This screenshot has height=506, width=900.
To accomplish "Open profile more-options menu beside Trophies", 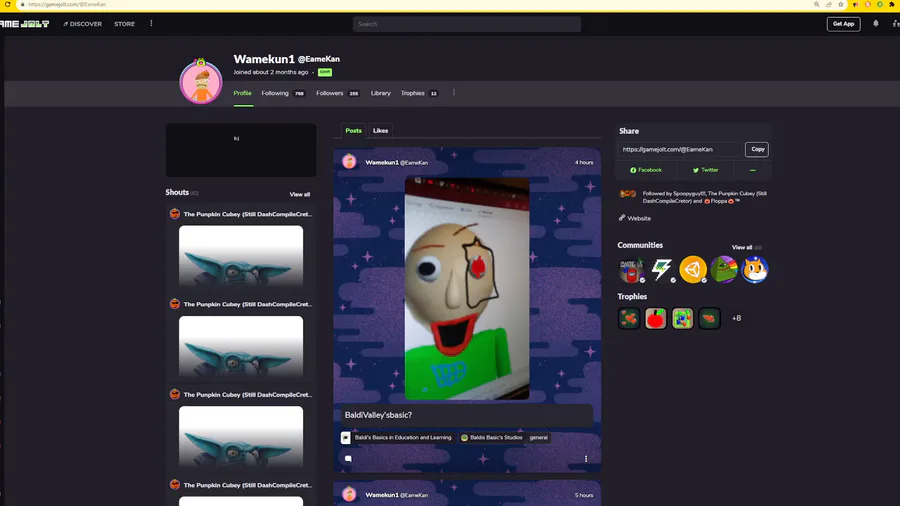I will pyautogui.click(x=453, y=92).
